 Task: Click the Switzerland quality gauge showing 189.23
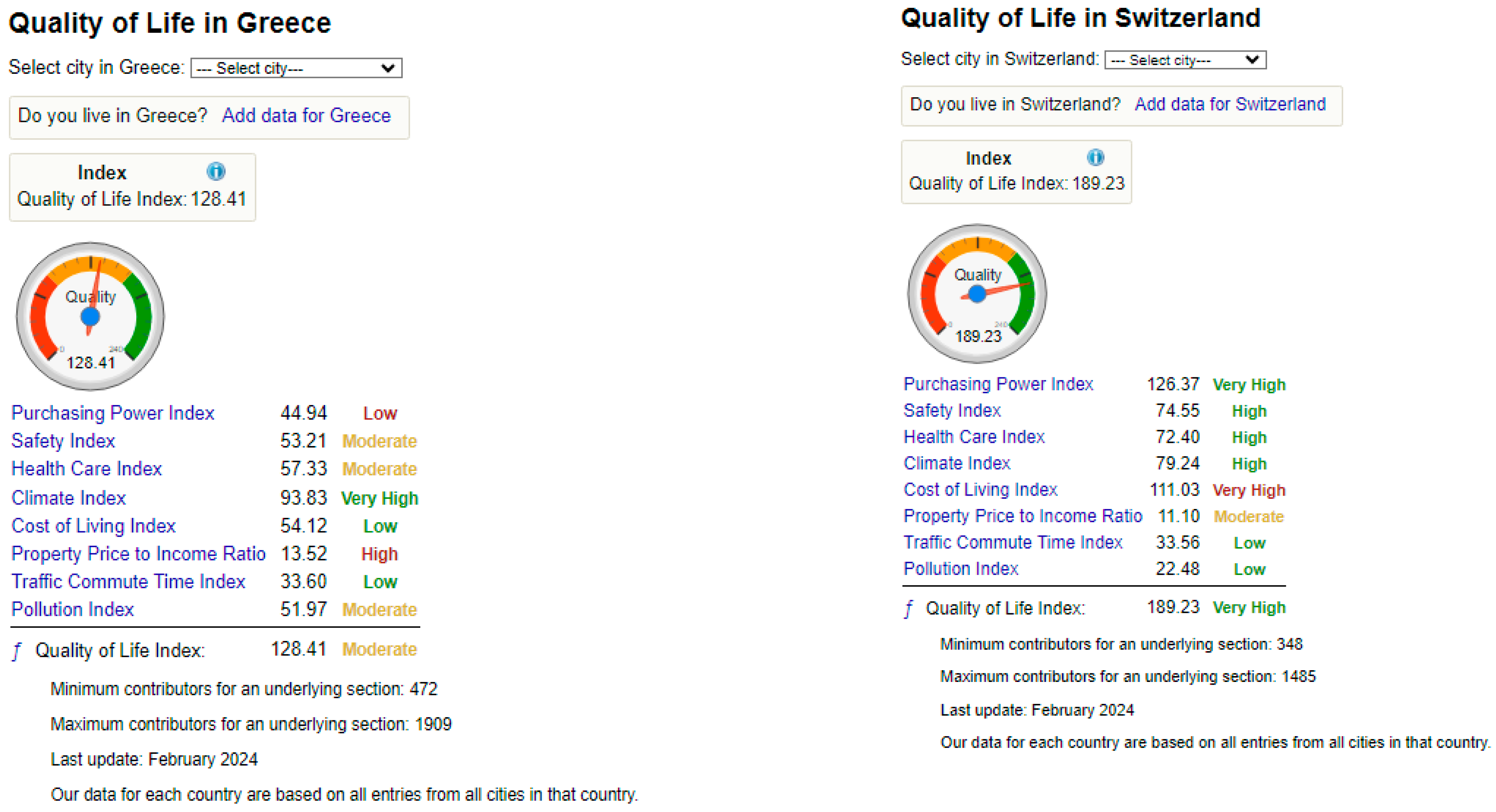point(977,294)
